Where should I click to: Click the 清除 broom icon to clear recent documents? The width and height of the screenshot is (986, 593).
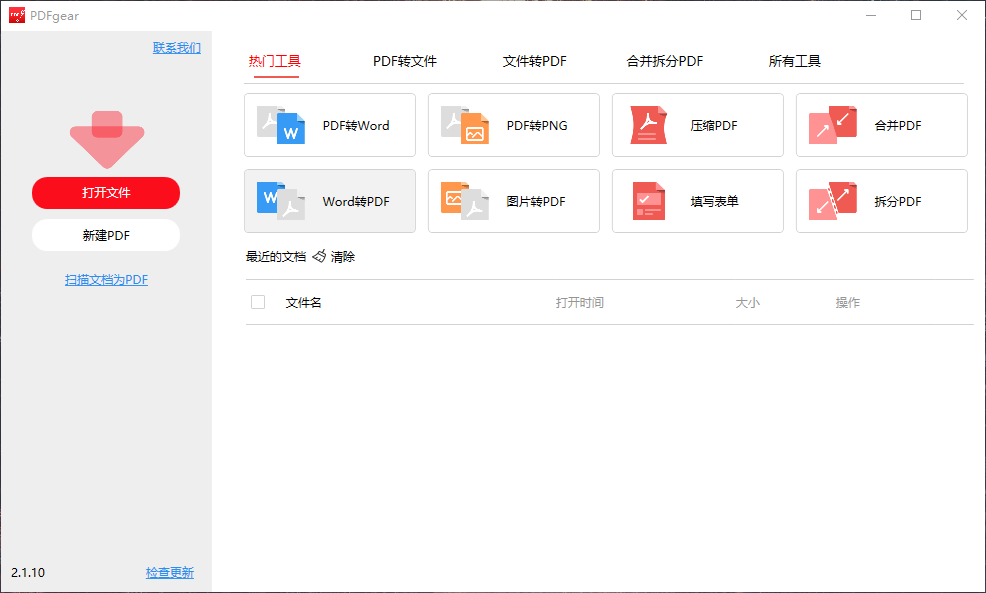(x=317, y=256)
